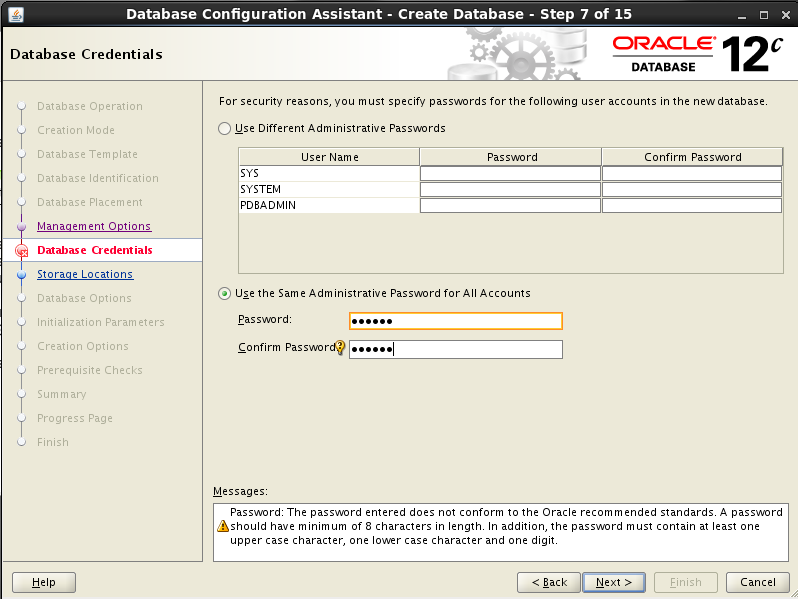Click the final Finish step label
This screenshot has width=798, height=599.
coord(52,442)
